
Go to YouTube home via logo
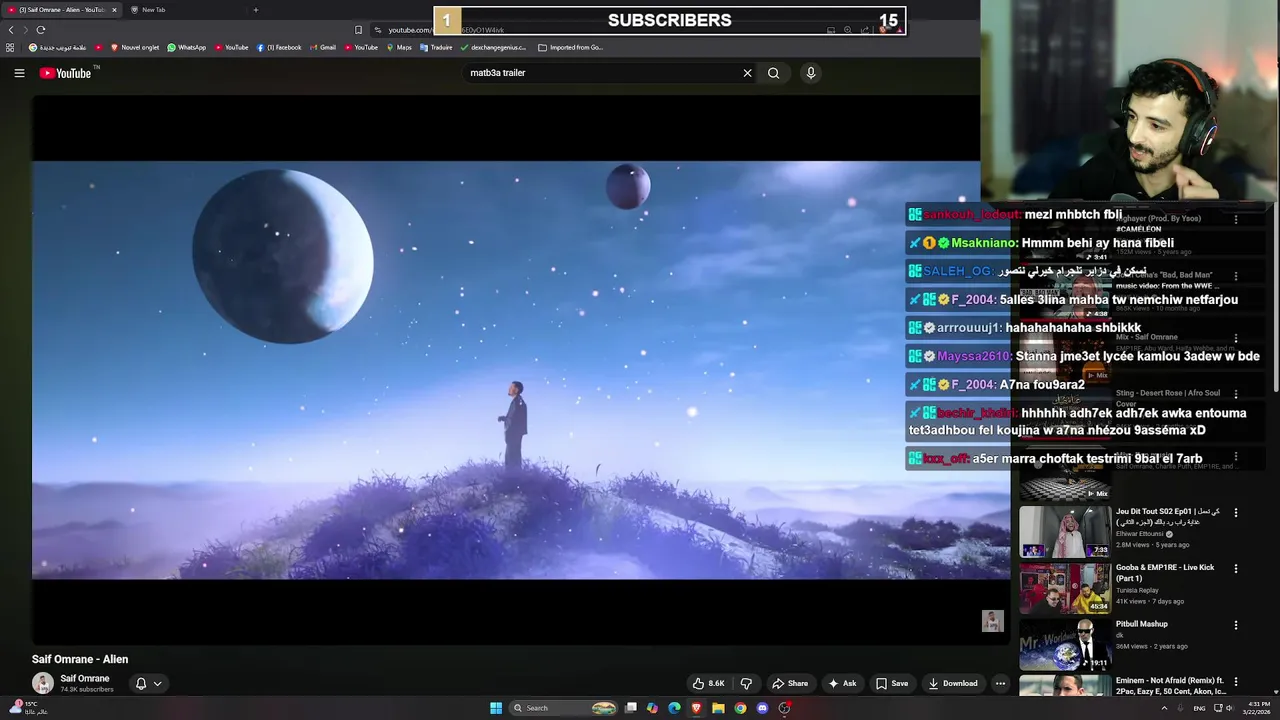point(65,73)
